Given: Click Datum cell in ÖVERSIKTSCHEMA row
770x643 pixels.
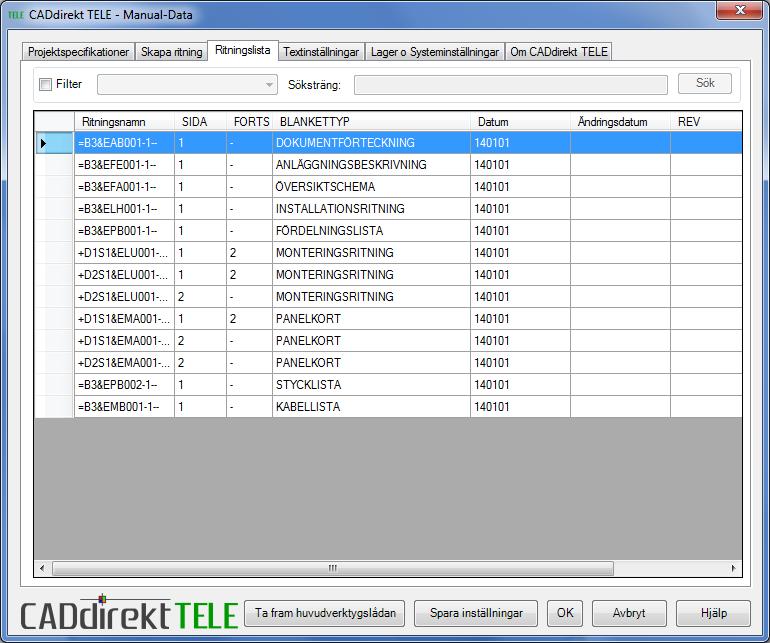Looking at the screenshot, I should [x=521, y=187].
